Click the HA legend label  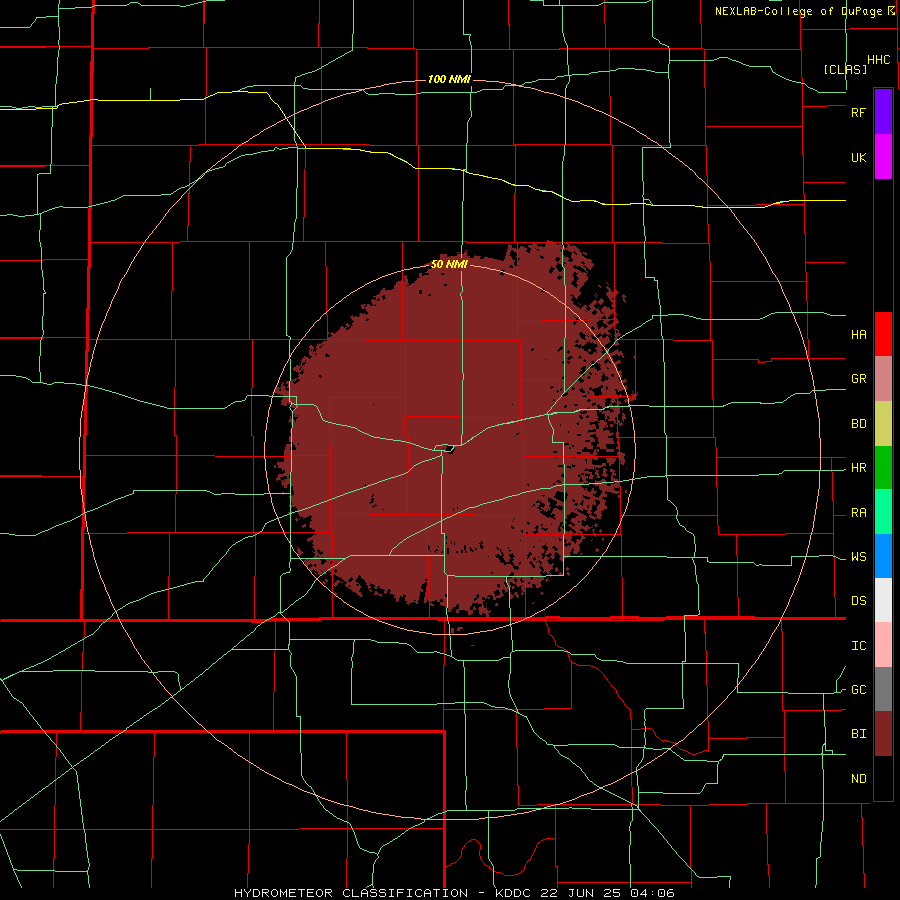point(858,335)
